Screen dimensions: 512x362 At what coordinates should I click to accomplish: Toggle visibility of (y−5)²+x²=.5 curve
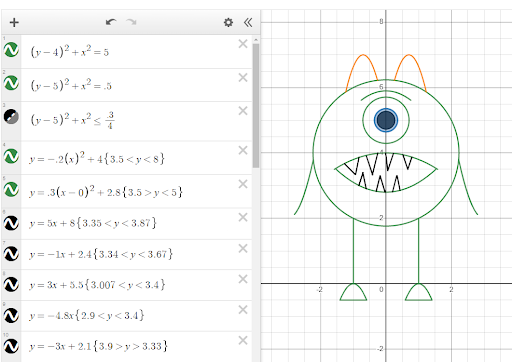(11, 83)
